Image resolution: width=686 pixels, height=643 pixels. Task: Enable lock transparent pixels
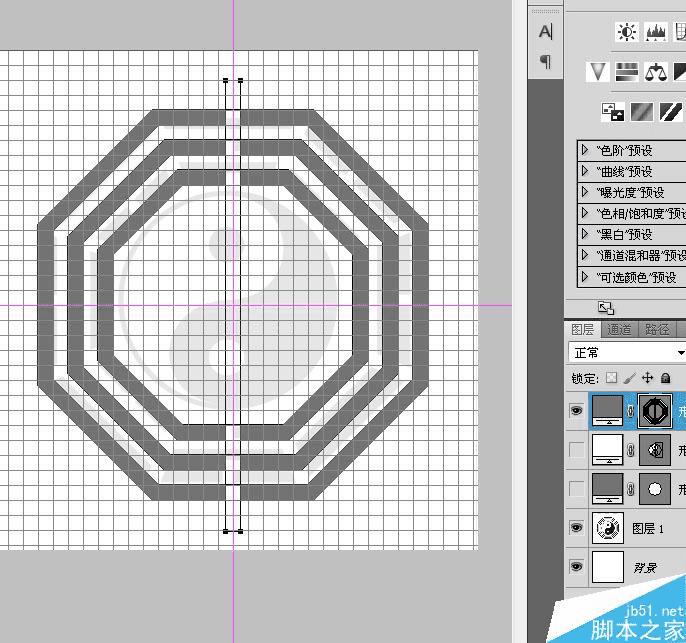coord(612,377)
